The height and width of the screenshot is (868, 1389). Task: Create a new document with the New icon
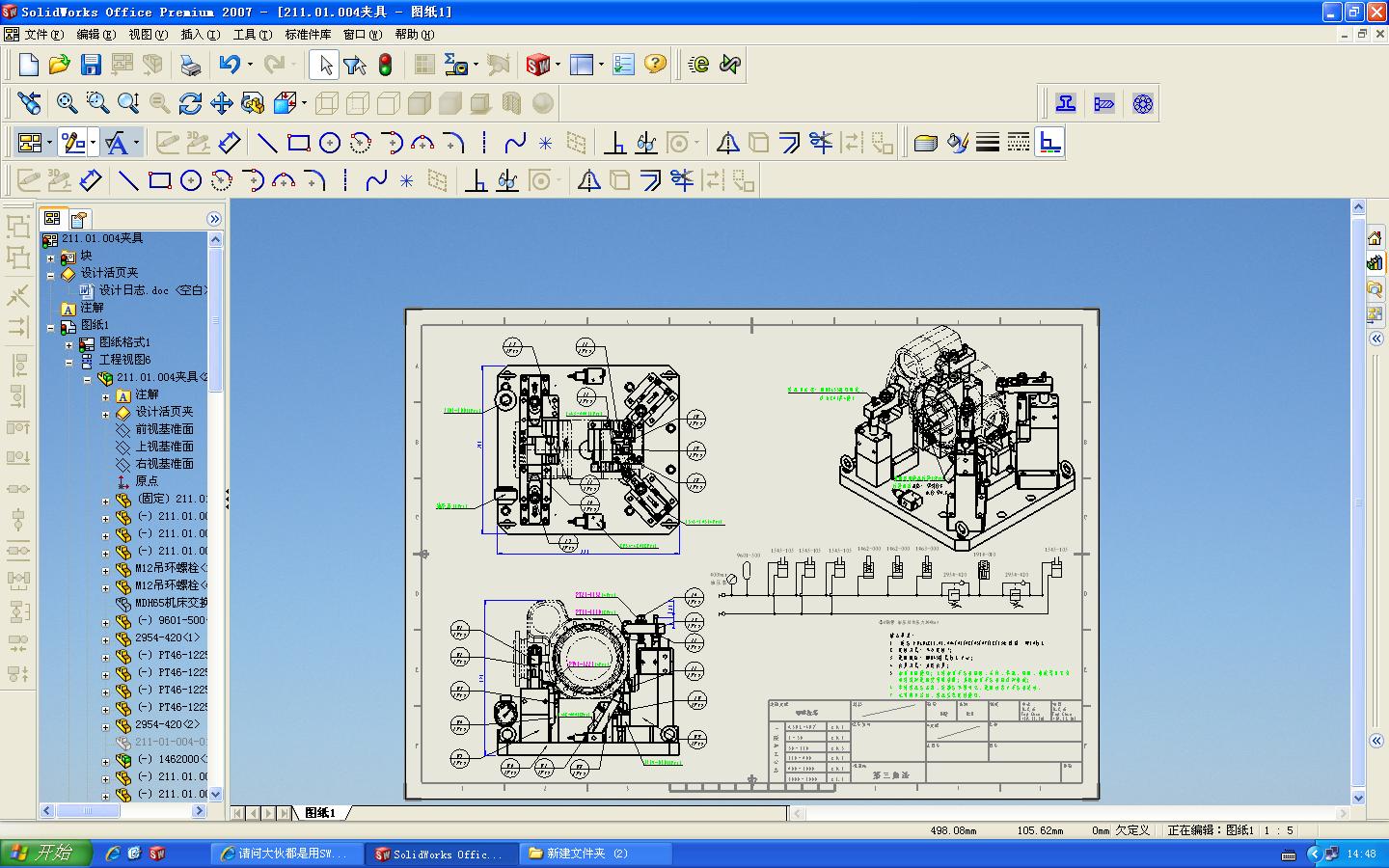(x=29, y=65)
